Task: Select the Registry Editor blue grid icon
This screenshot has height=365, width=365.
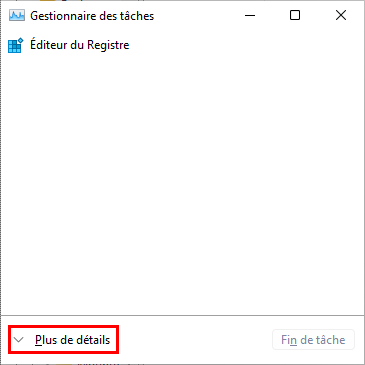Action: pos(16,45)
